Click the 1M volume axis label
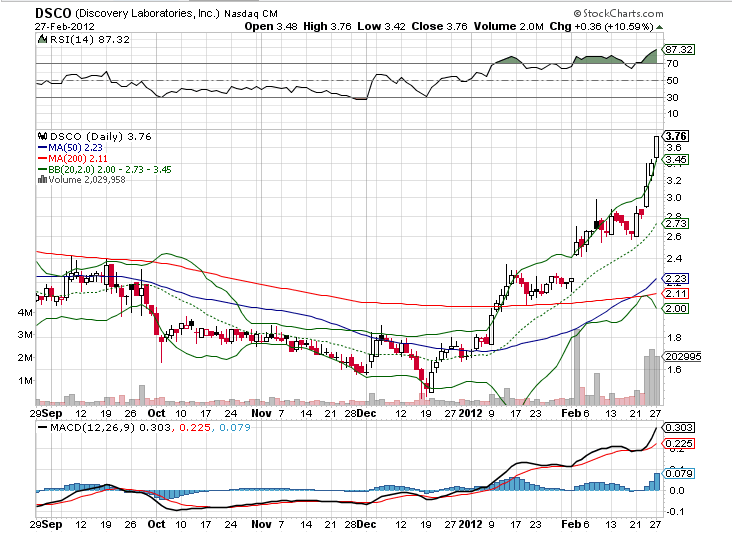 click(x=25, y=381)
